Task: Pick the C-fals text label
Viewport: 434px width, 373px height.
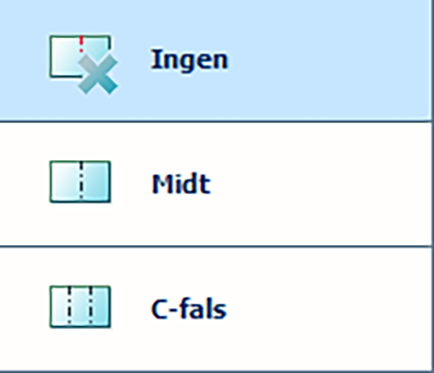Action: pos(189,309)
